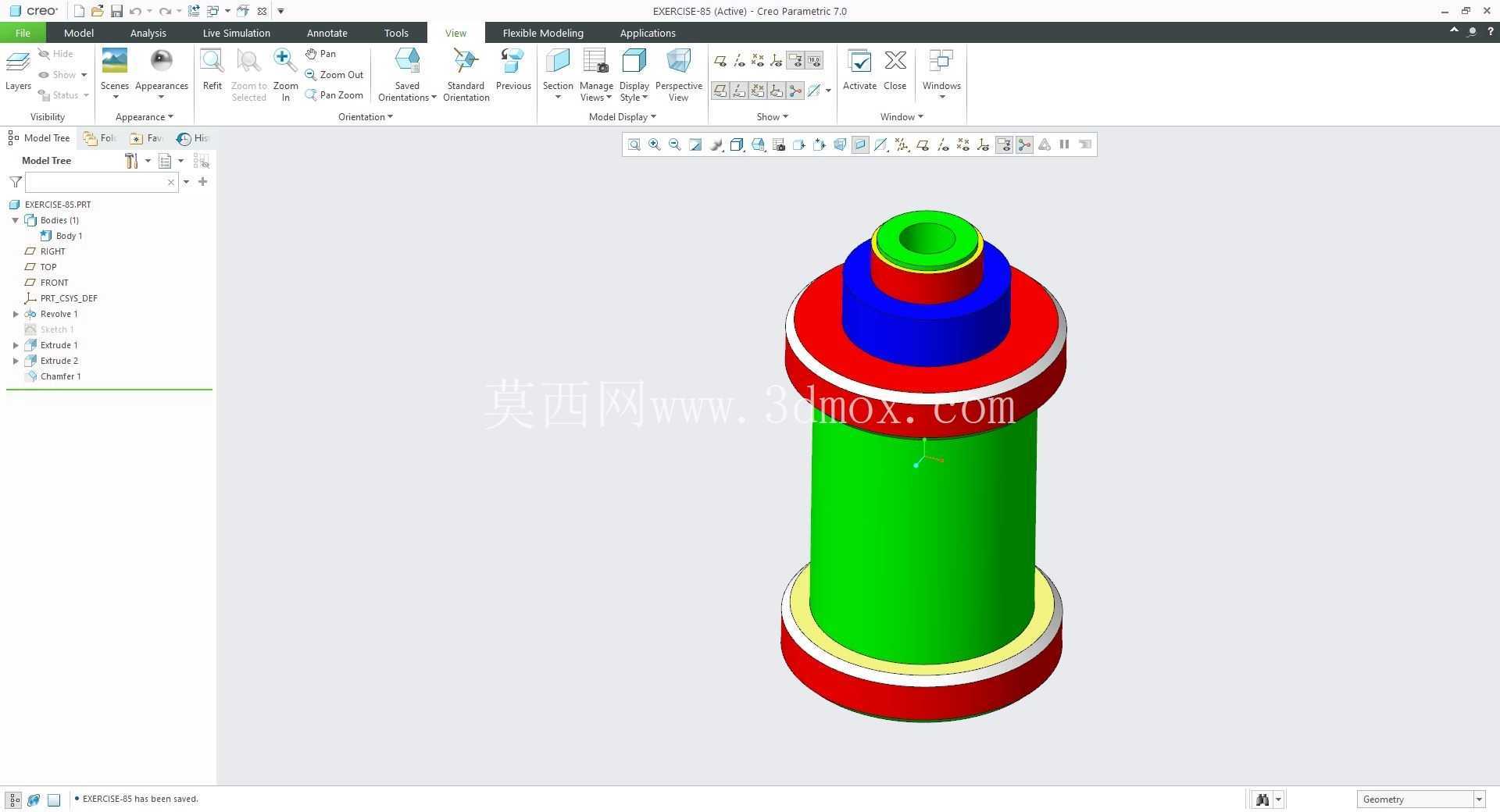This screenshot has width=1500, height=812.
Task: Toggle point display in Show group
Action: 758,61
